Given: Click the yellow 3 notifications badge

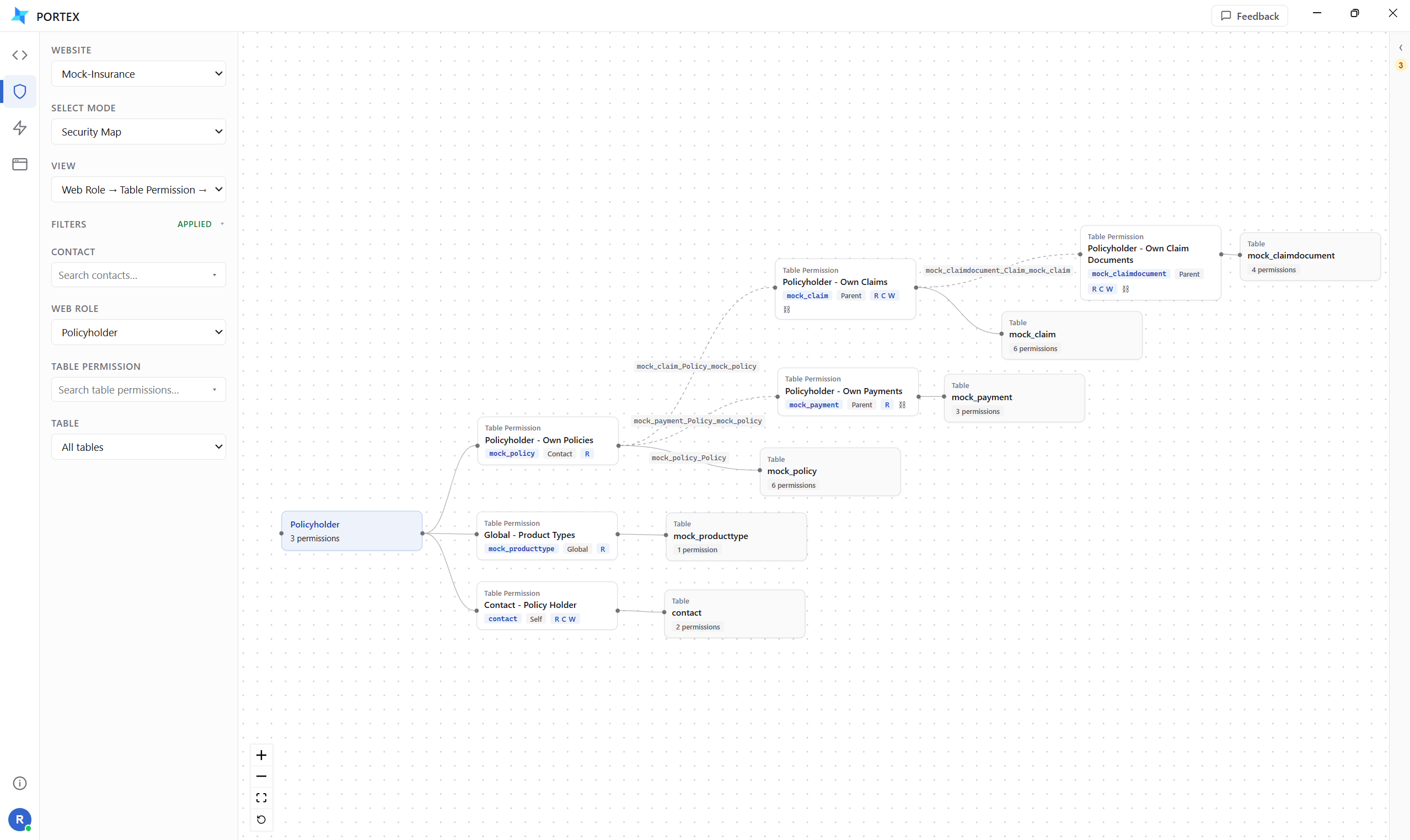Looking at the screenshot, I should click(1401, 65).
